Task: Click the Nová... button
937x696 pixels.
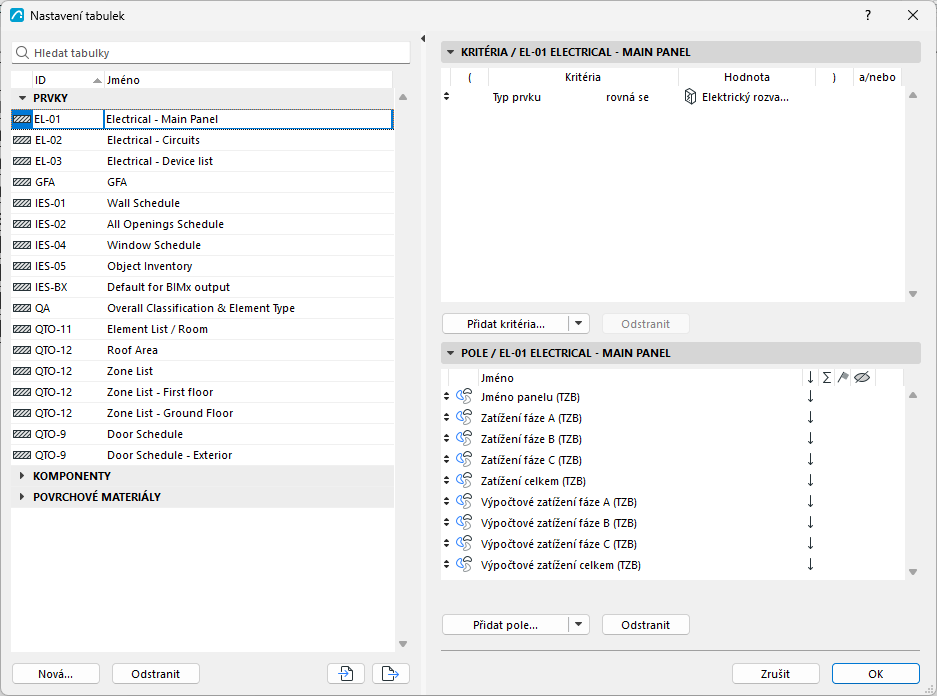Action: click(x=56, y=674)
